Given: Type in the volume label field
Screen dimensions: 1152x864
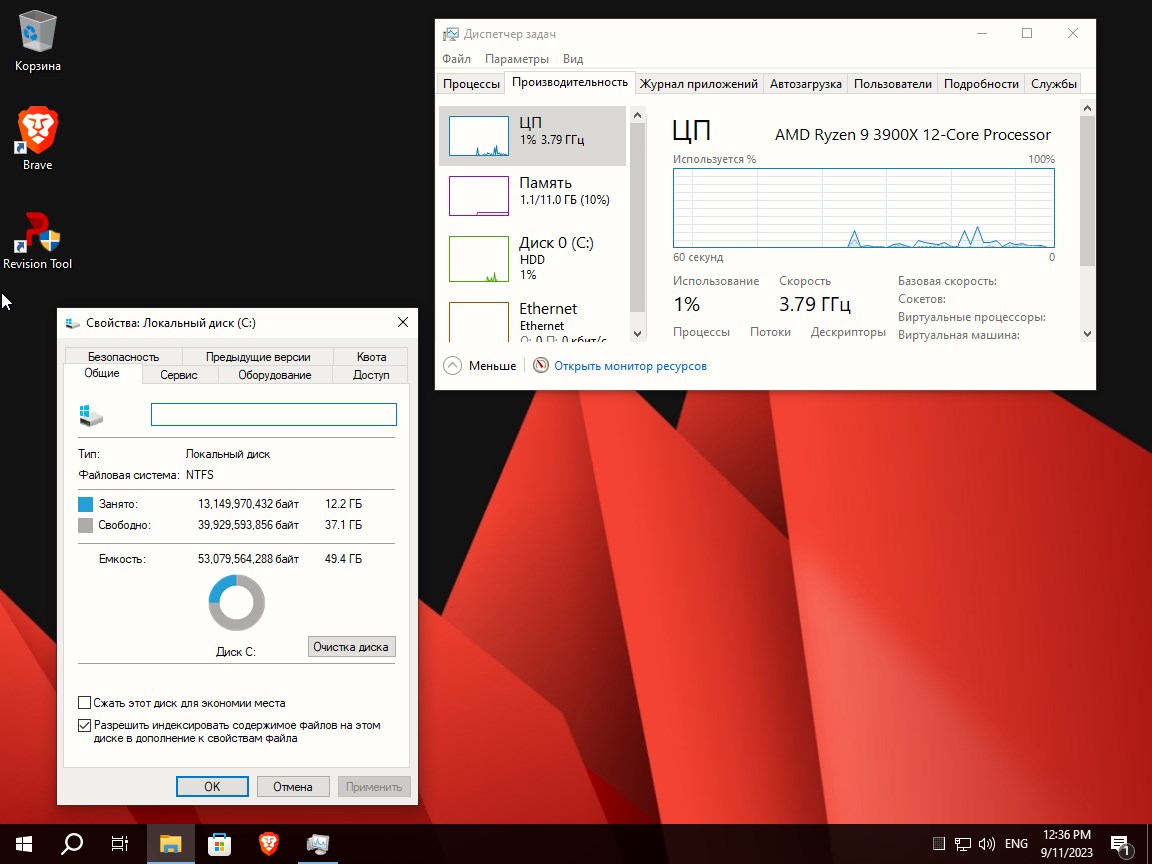Looking at the screenshot, I should point(272,414).
